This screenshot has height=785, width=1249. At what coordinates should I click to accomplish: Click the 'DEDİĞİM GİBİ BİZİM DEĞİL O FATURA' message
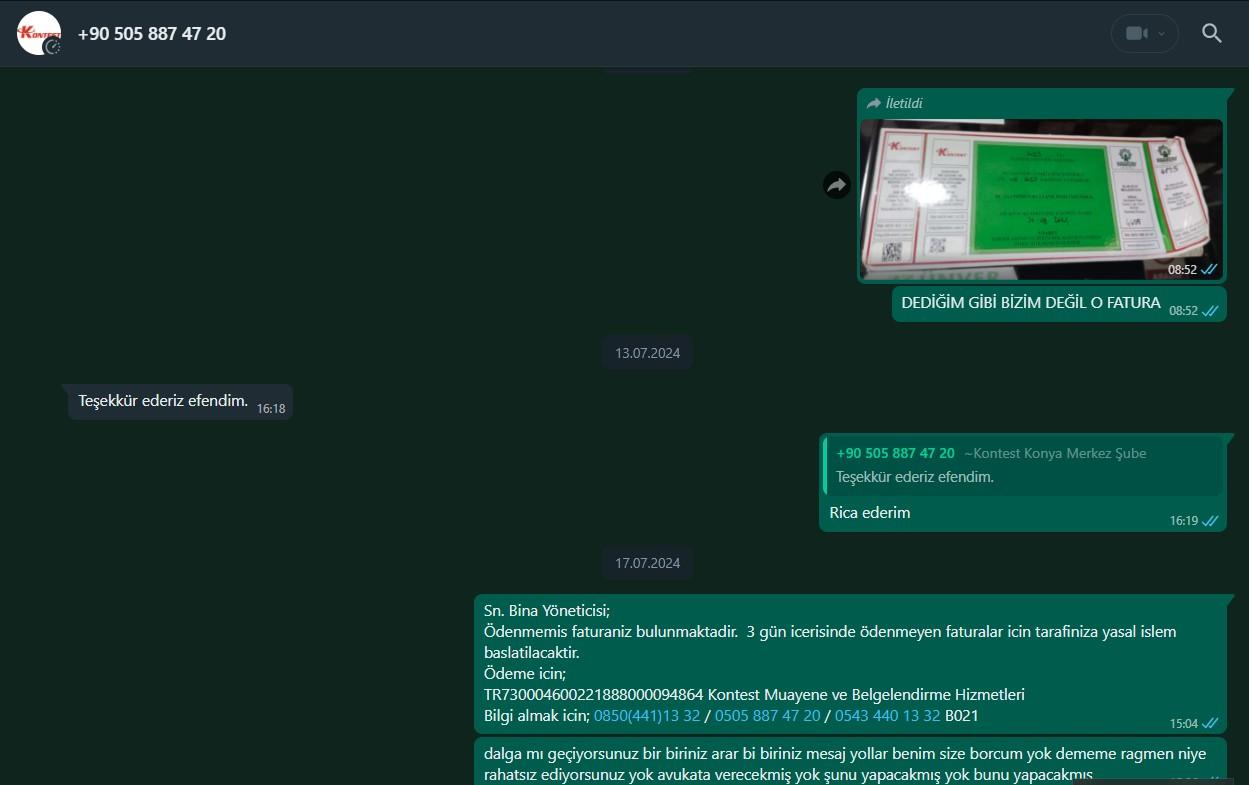click(x=1030, y=303)
